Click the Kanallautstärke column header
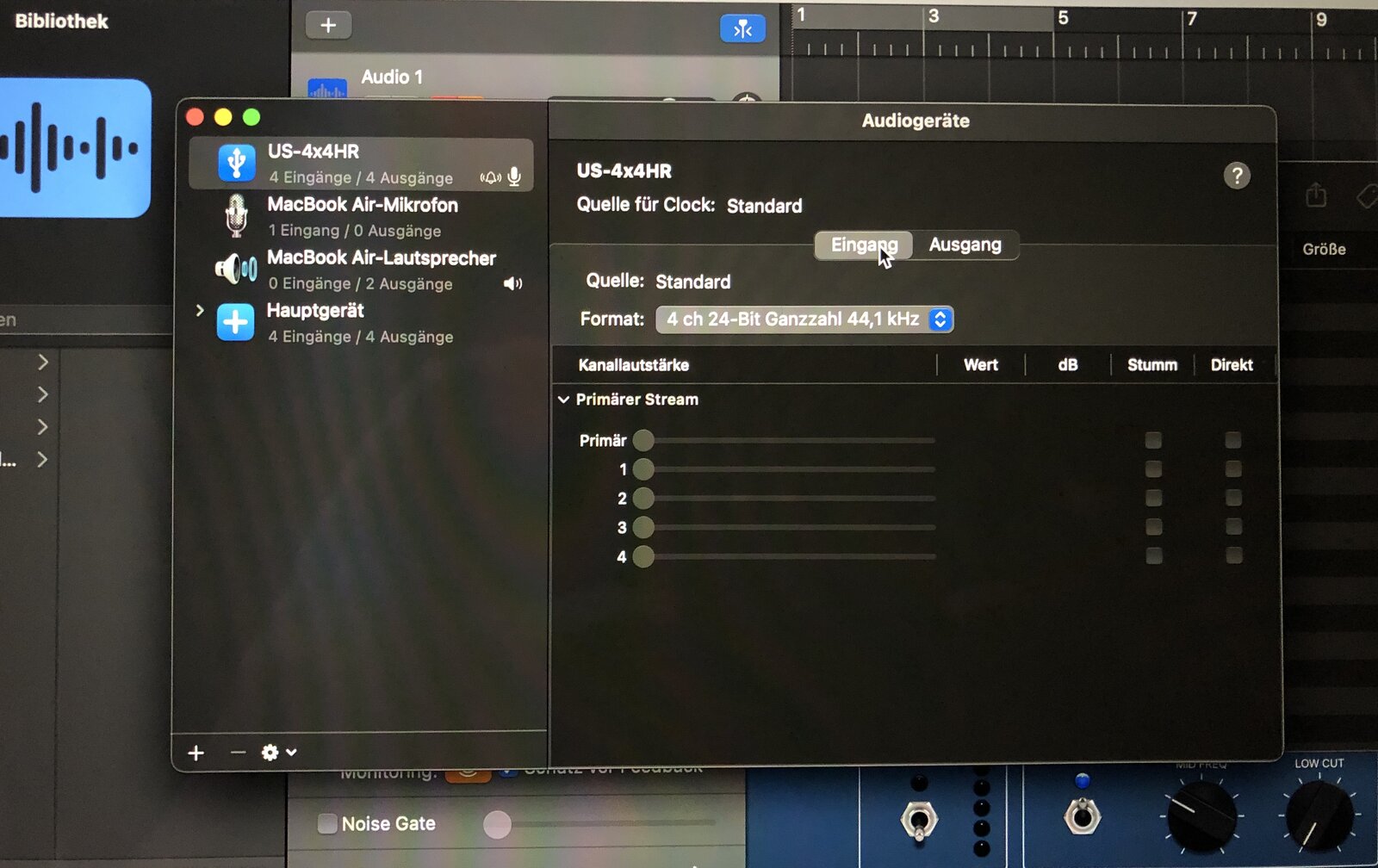This screenshot has width=1378, height=868. pos(634,365)
